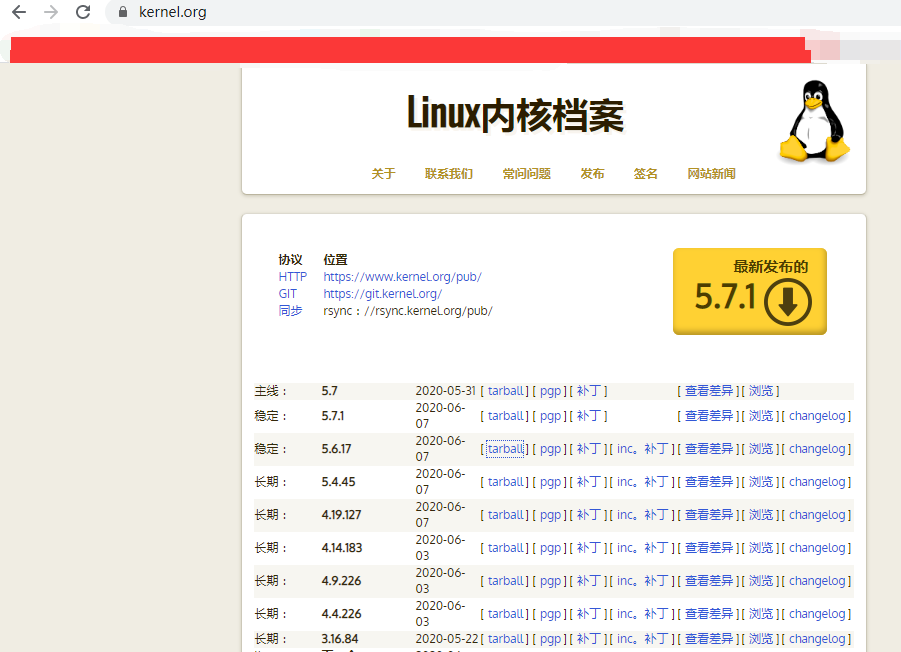Open changelog for 4.9.226
This screenshot has width=901, height=652.
[817, 581]
